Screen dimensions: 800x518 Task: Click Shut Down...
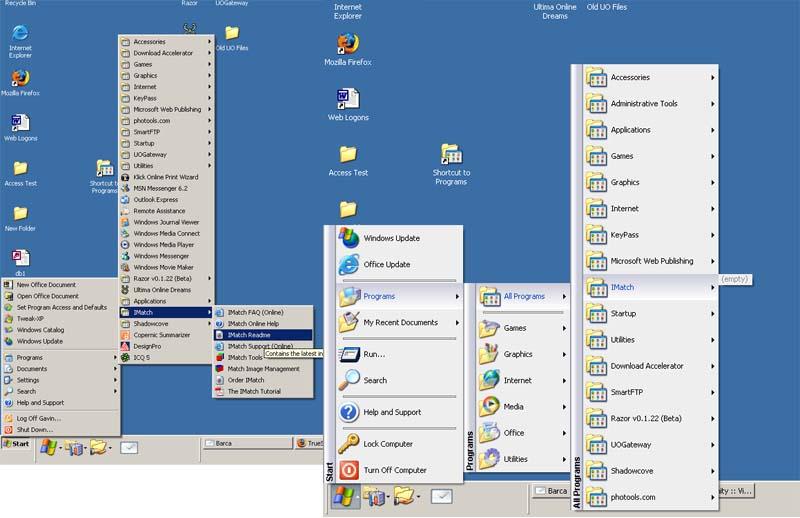[60, 429]
